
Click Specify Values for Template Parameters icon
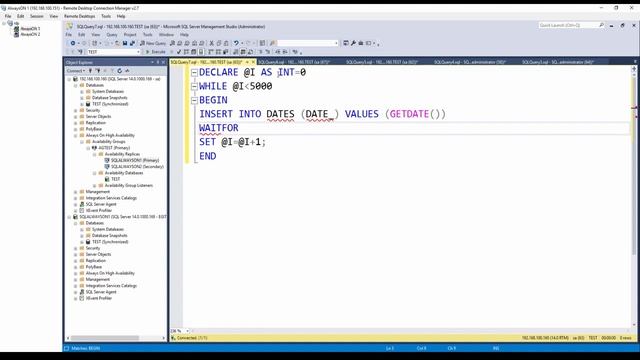295,52
